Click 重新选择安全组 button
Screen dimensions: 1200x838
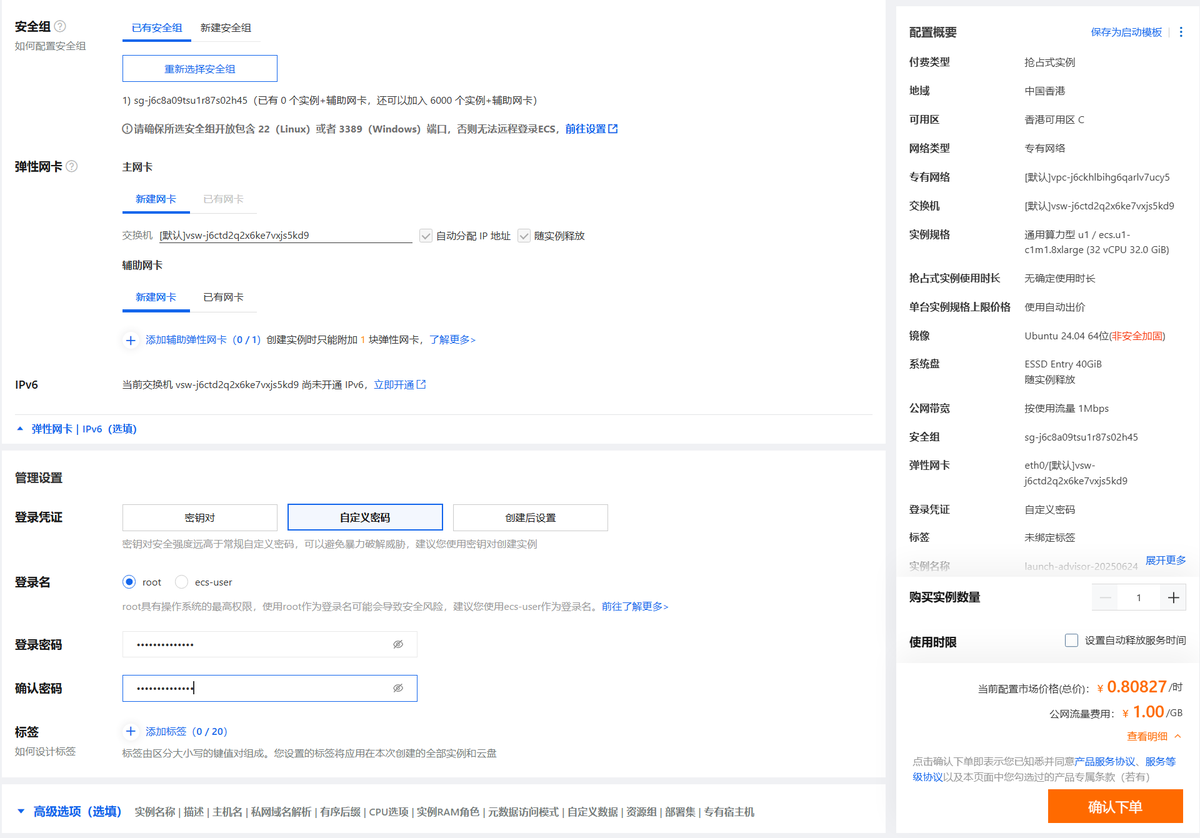click(200, 68)
